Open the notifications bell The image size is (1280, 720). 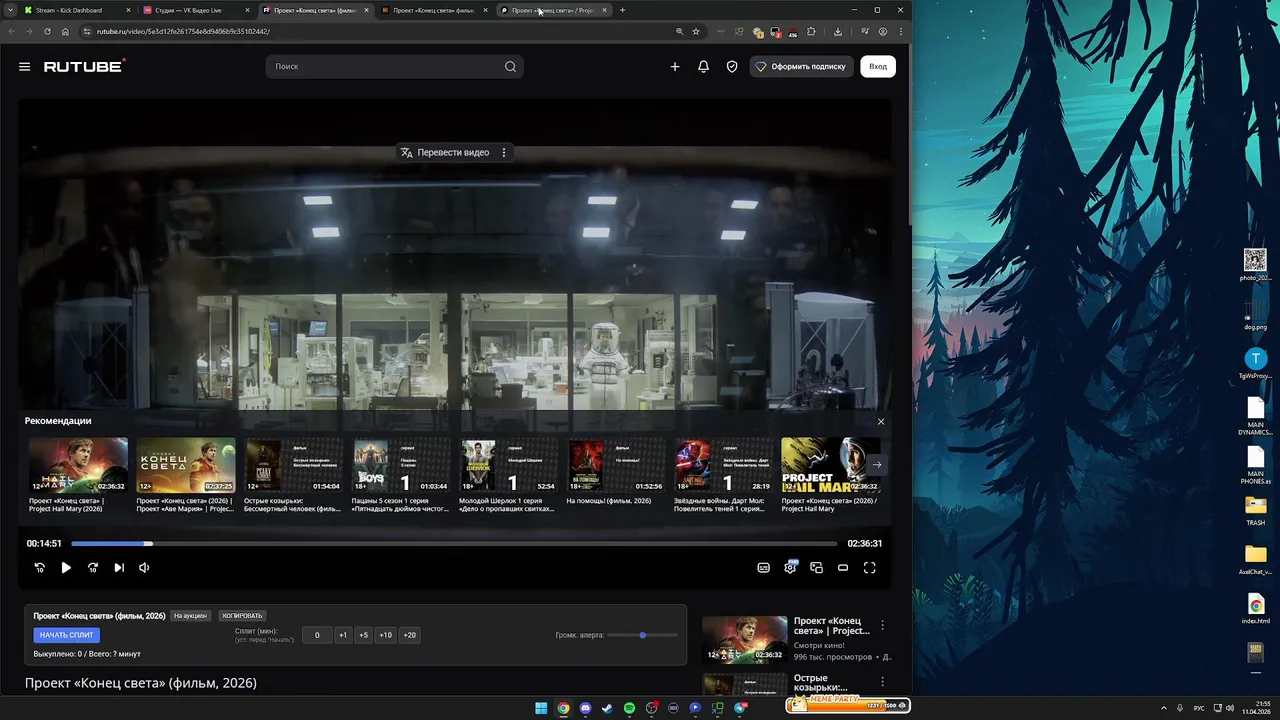(704, 66)
